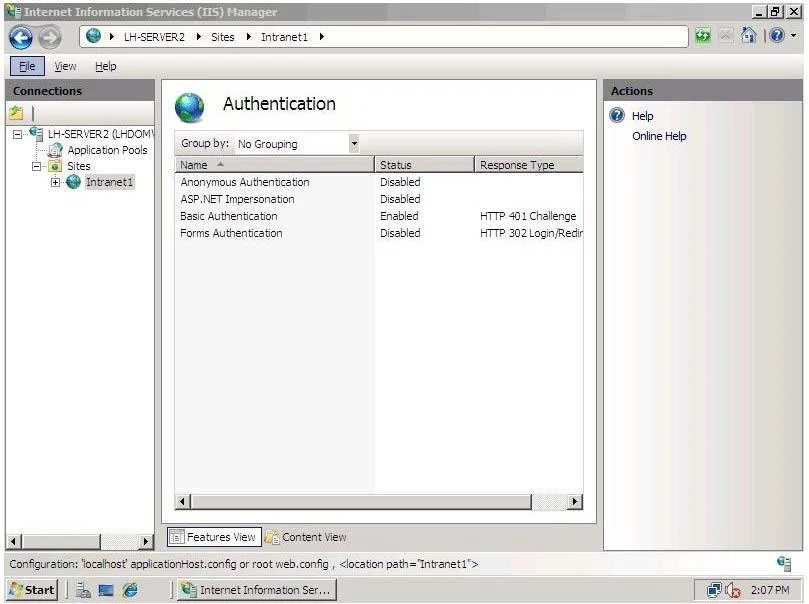Collapse the LH-SERVER2 tree node
Screen dimensions: 809x604
[18, 134]
